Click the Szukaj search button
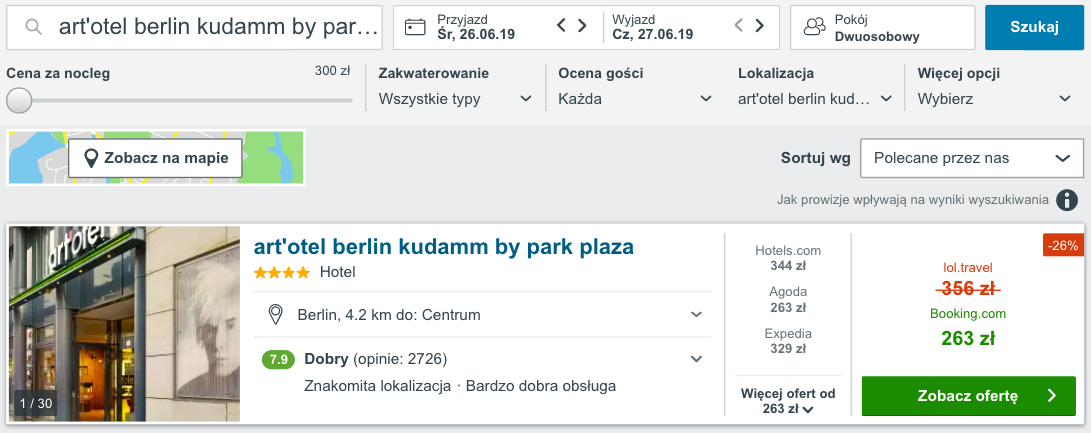The height and width of the screenshot is (433, 1091). click(1034, 27)
